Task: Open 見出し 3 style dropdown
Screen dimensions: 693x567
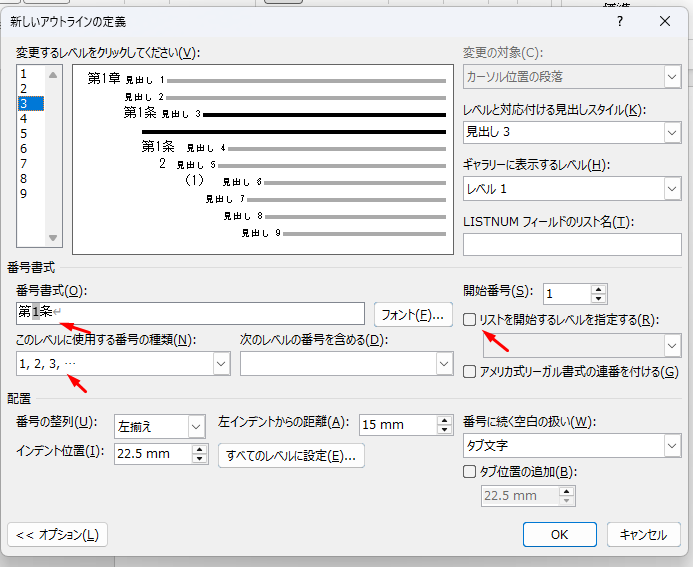Action: point(672,132)
